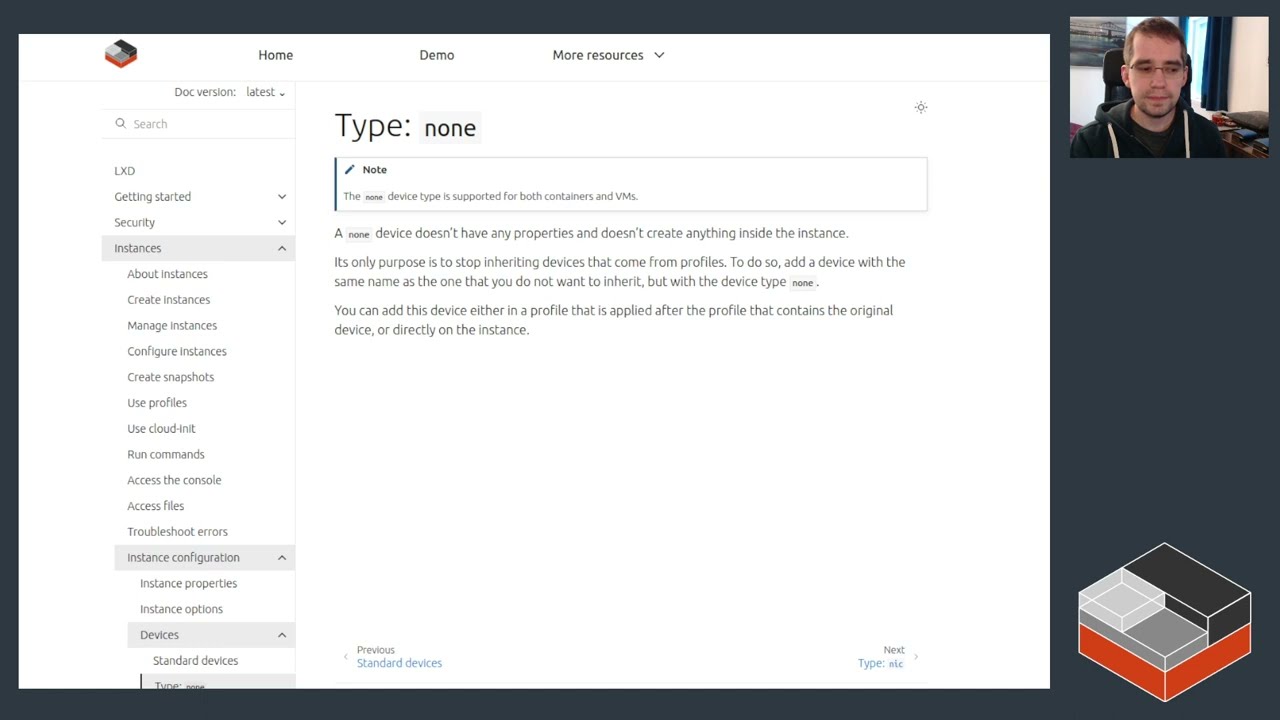
Task: Click the LXD logo in the header
Action: (x=121, y=54)
